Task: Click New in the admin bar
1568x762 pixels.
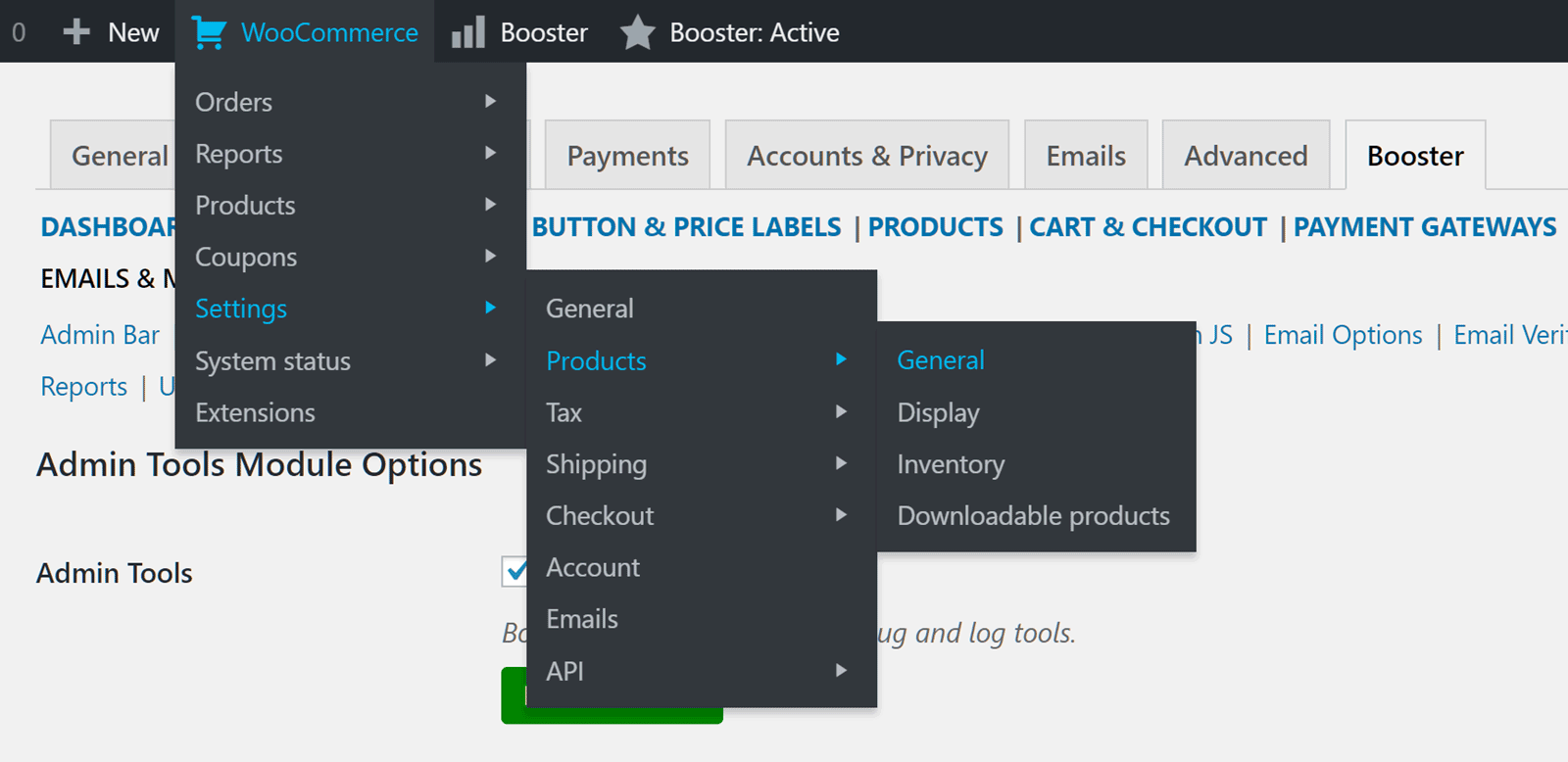Action: coord(133,32)
